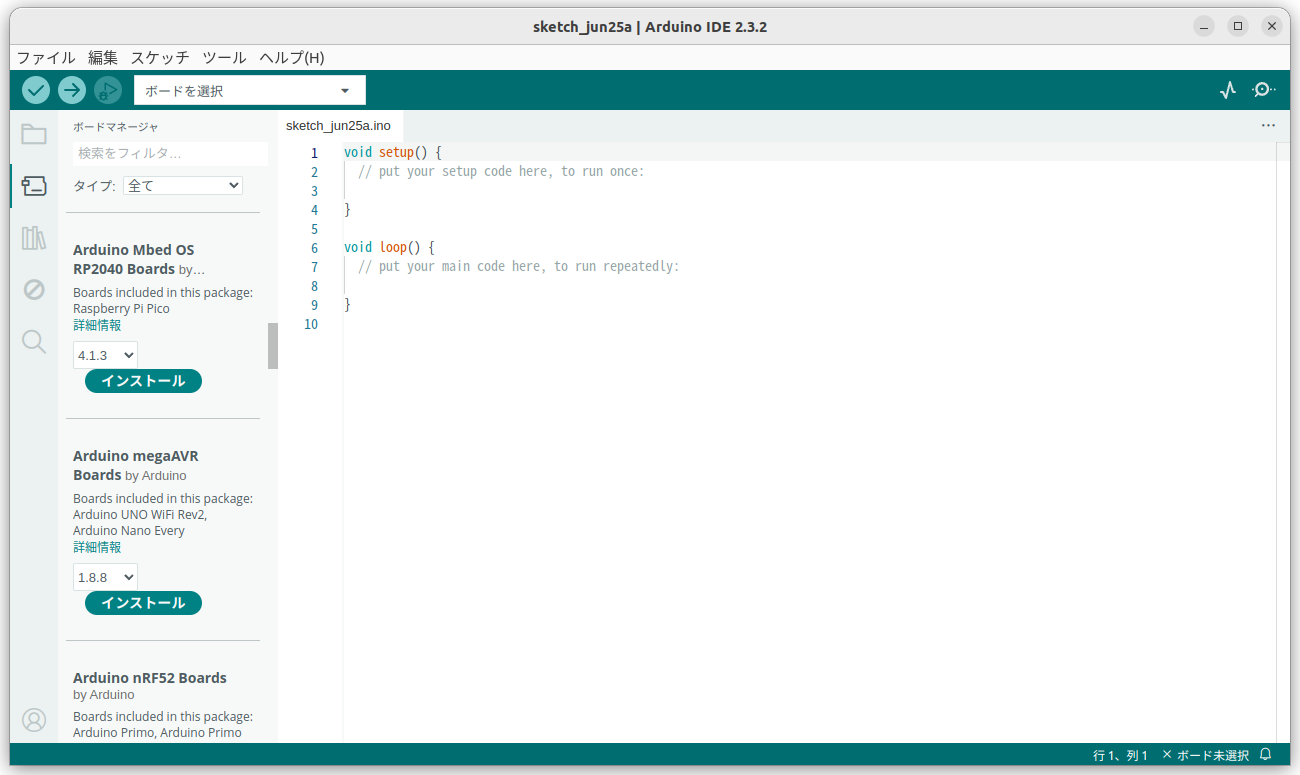Open the Debug sidebar panel
Screen dimensions: 1300x775
click(x=33, y=289)
